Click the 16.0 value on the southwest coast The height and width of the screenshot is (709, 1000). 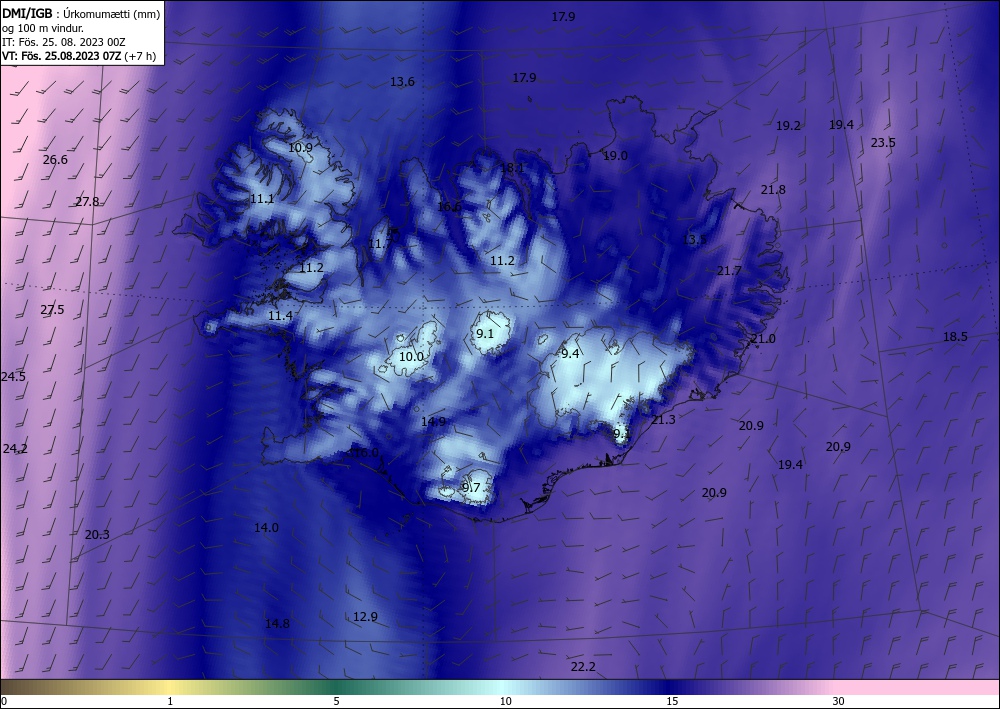click(365, 453)
